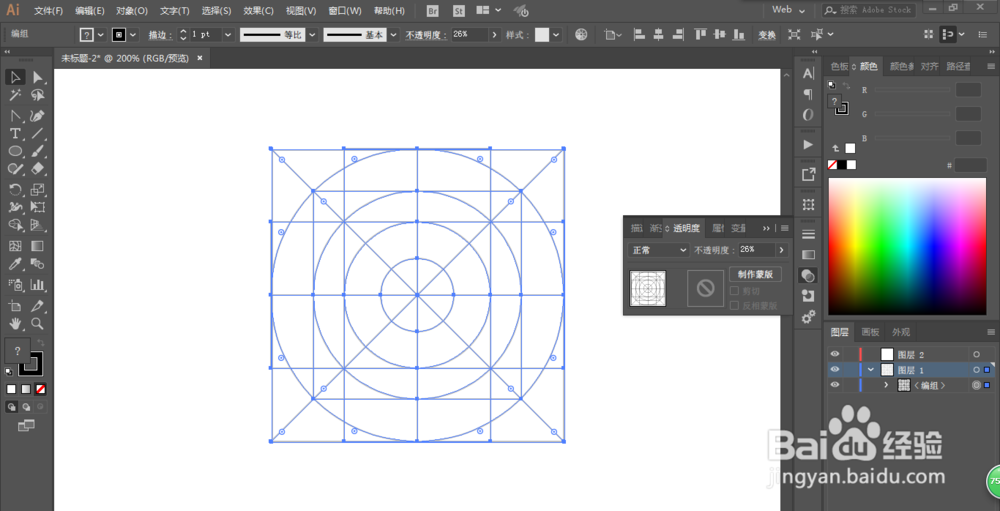
Task: Click the target circle for 图层 1
Action: point(976,369)
